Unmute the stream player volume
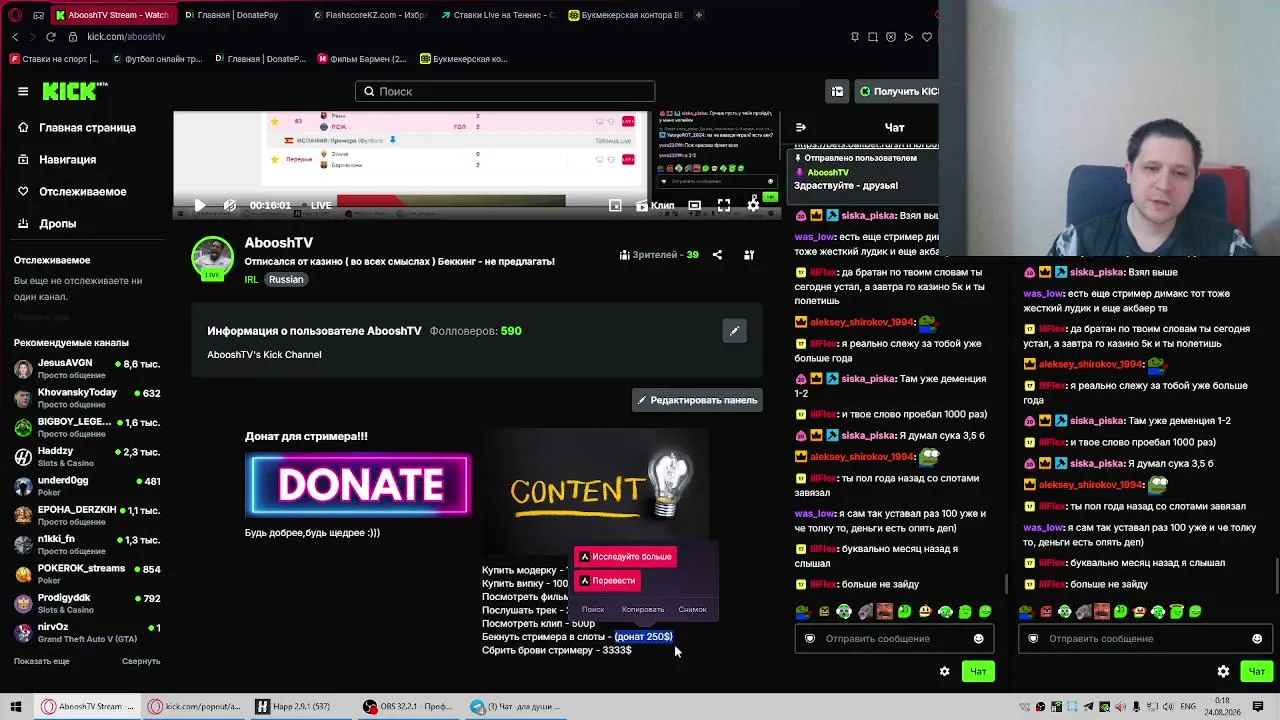The image size is (1280, 720). pos(230,205)
